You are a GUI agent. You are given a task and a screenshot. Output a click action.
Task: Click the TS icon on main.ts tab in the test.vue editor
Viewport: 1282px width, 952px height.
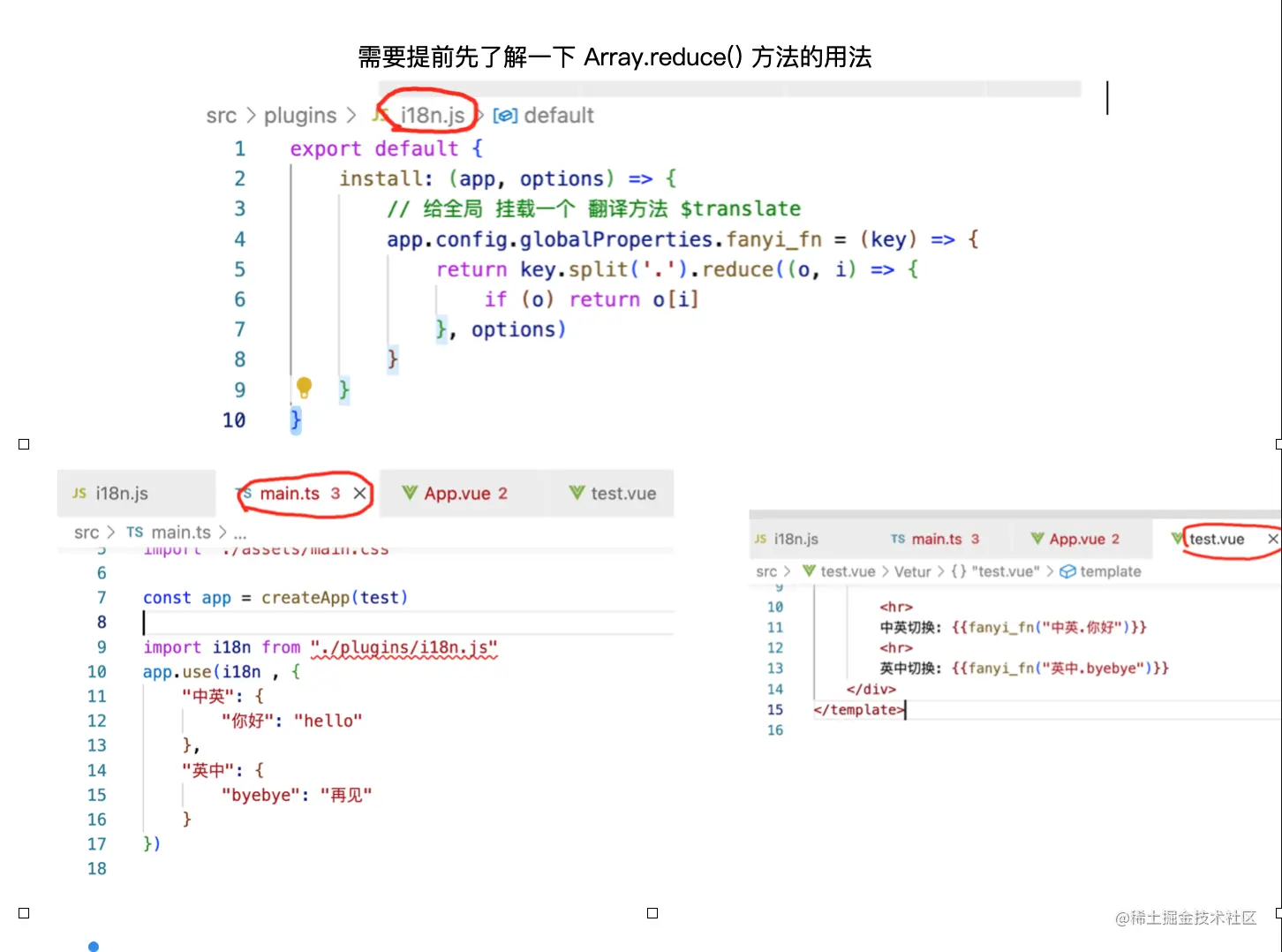tap(898, 539)
